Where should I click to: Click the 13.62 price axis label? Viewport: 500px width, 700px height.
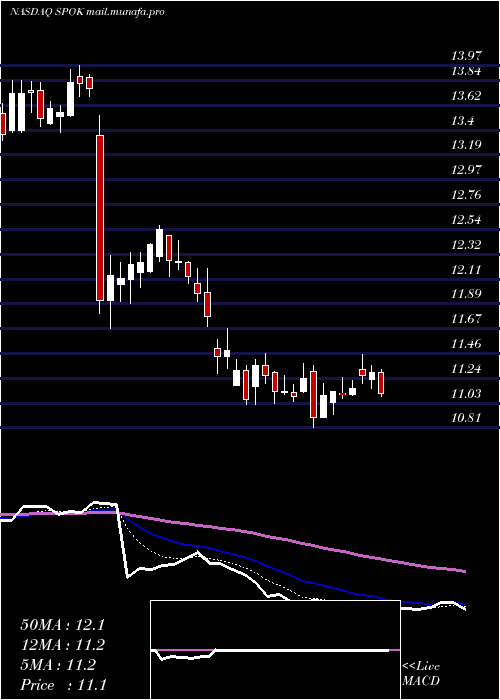(x=467, y=96)
